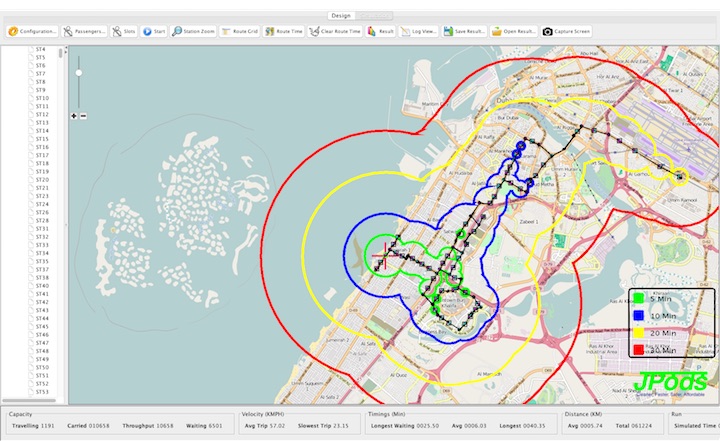Open the Configuration settings

[33, 31]
